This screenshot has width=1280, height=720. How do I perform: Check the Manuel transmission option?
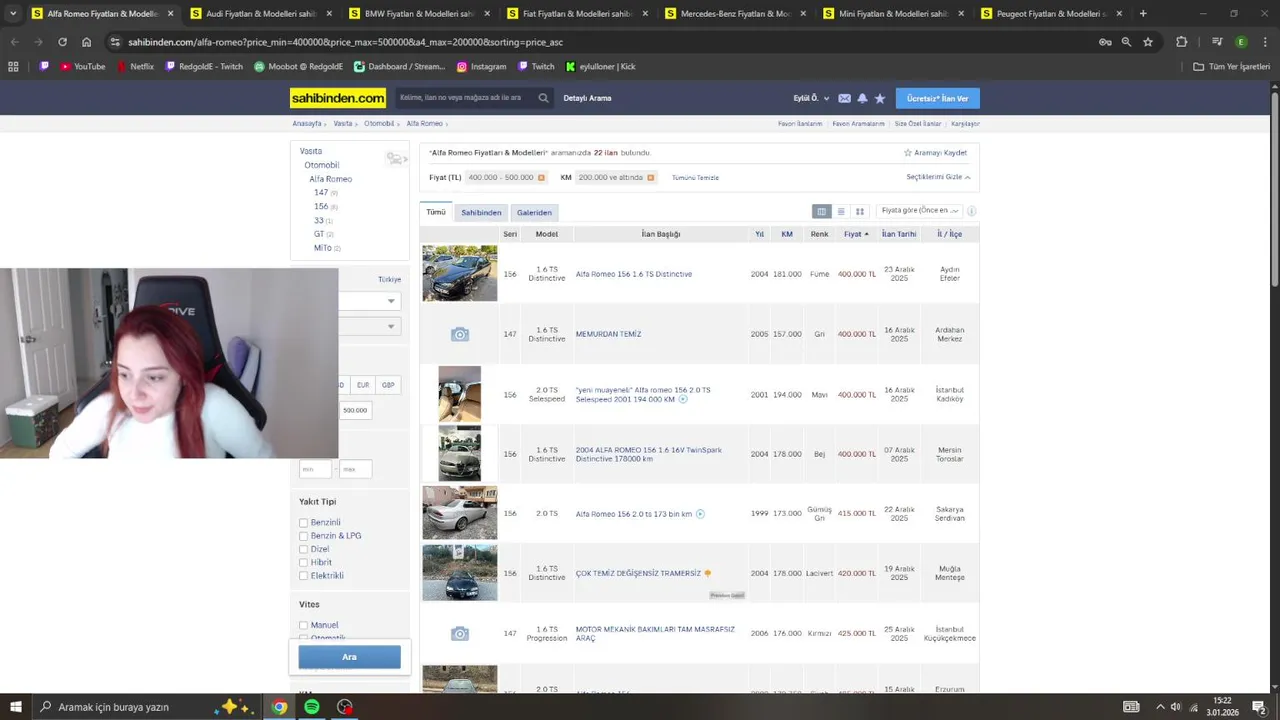coord(303,625)
